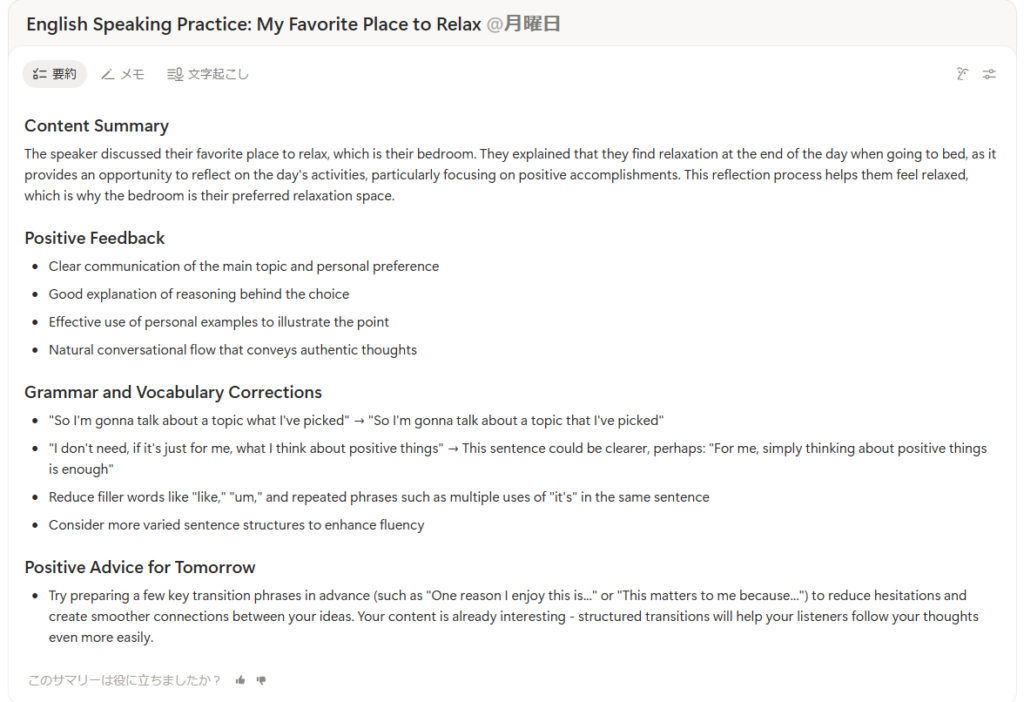Switch to the 要約 tab
The width and height of the screenshot is (1024, 702).
tap(55, 74)
